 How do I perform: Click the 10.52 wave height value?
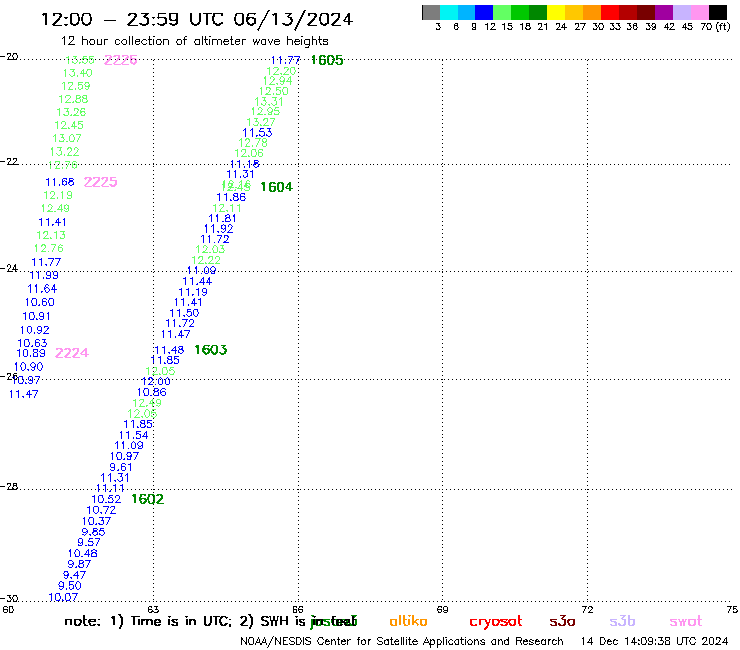(x=106, y=499)
